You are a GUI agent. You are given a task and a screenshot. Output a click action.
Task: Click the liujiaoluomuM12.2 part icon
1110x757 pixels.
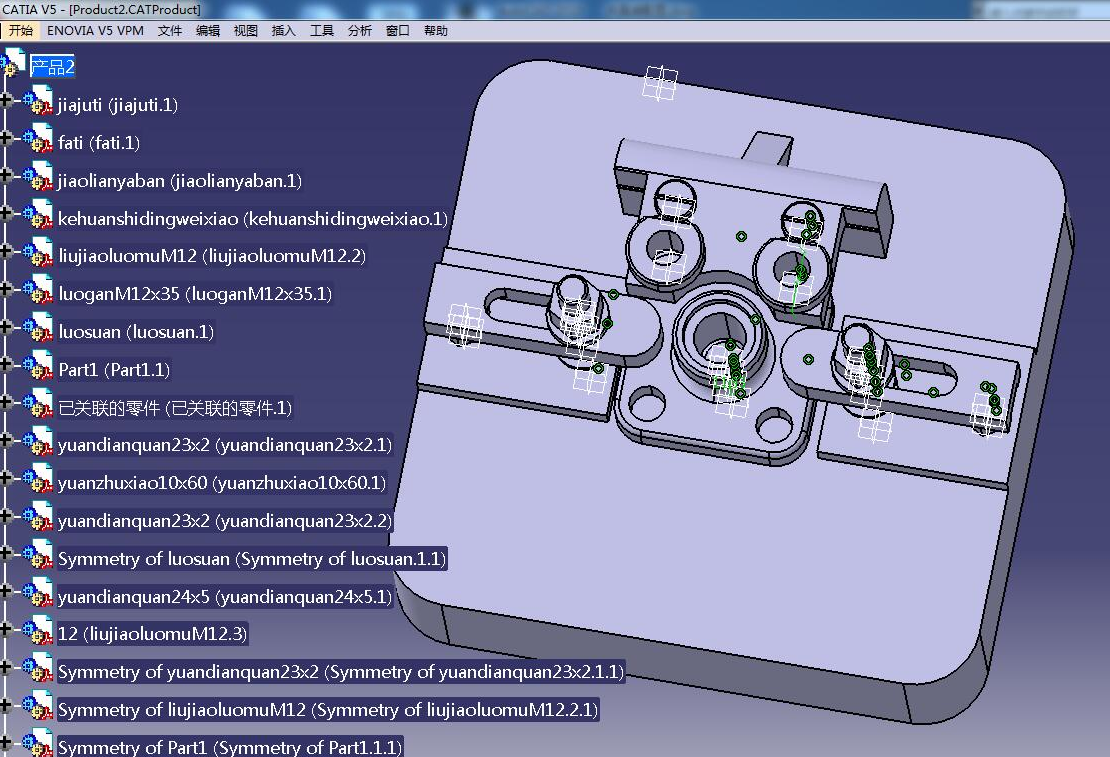click(x=38, y=252)
